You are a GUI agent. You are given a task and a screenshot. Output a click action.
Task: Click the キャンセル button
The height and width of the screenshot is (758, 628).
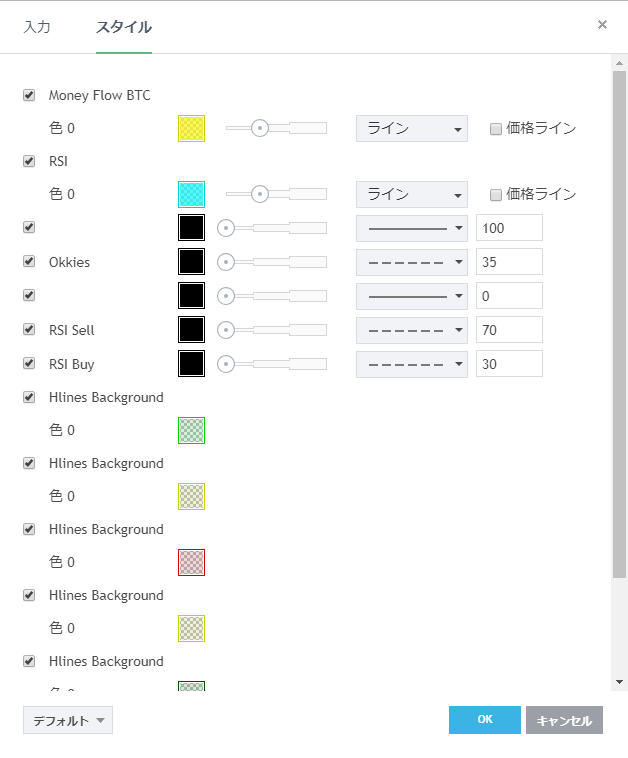(x=564, y=720)
